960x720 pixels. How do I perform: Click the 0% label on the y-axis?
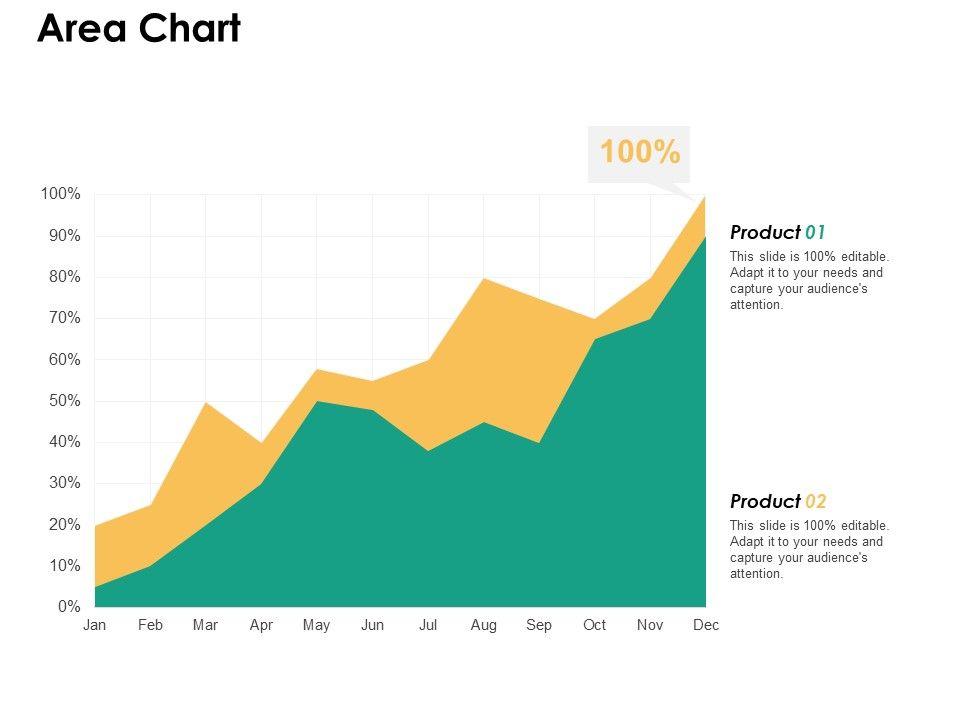68,607
